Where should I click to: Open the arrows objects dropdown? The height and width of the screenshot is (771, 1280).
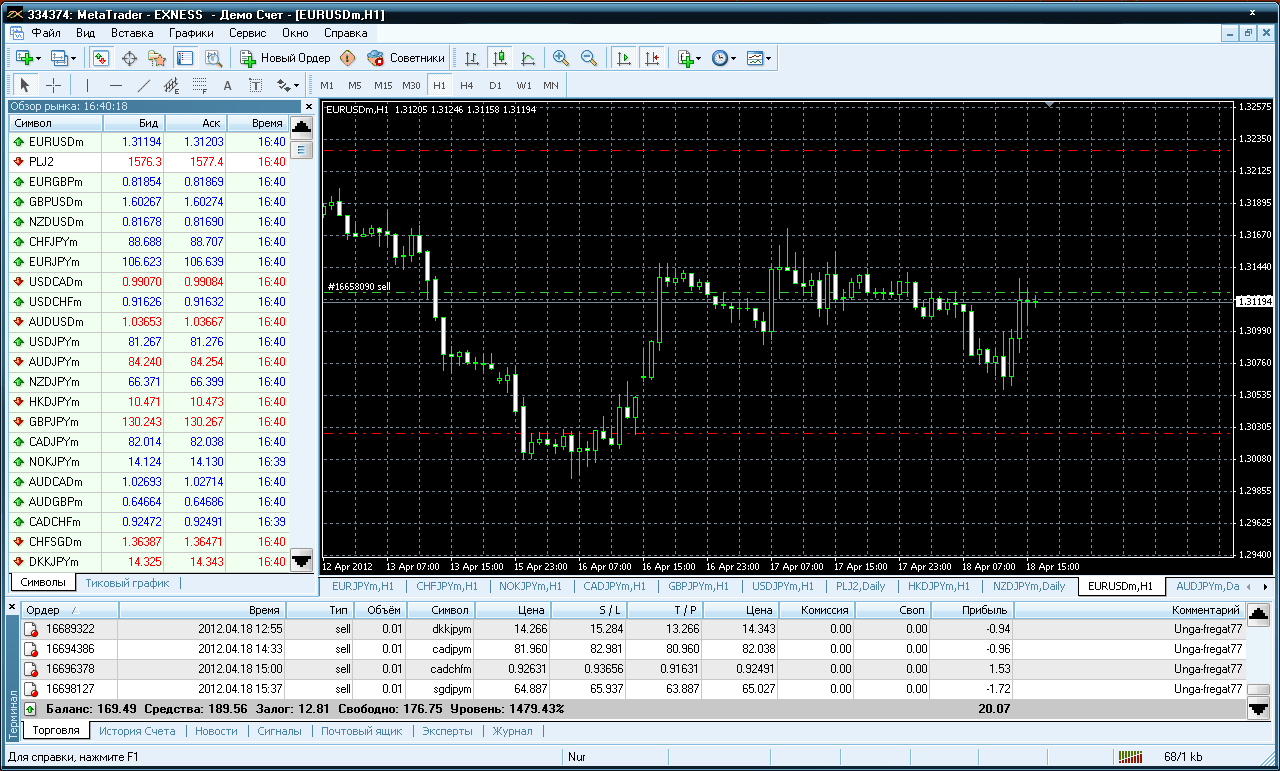tap(288, 85)
